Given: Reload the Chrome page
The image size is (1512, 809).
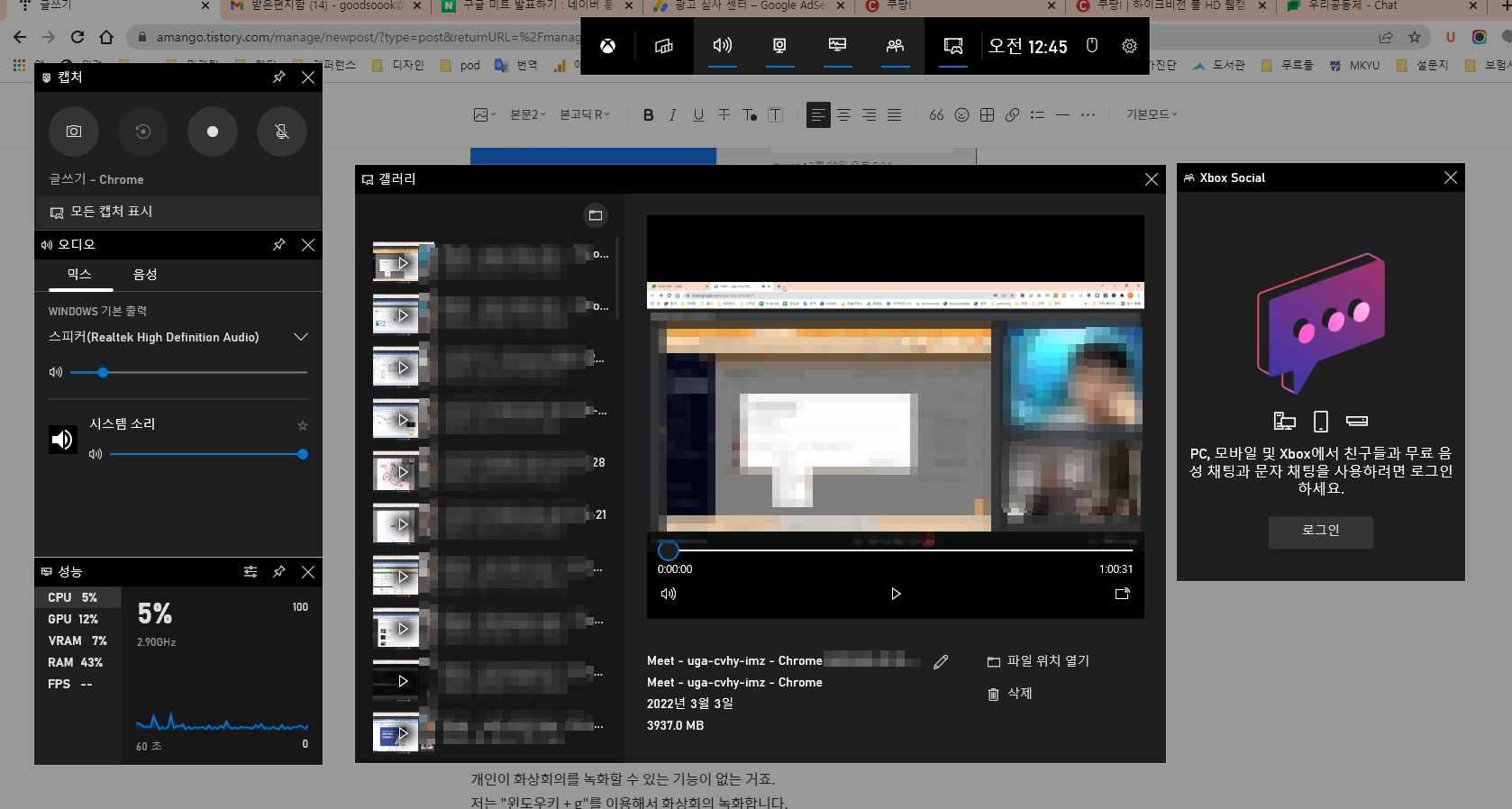Looking at the screenshot, I should point(77,37).
